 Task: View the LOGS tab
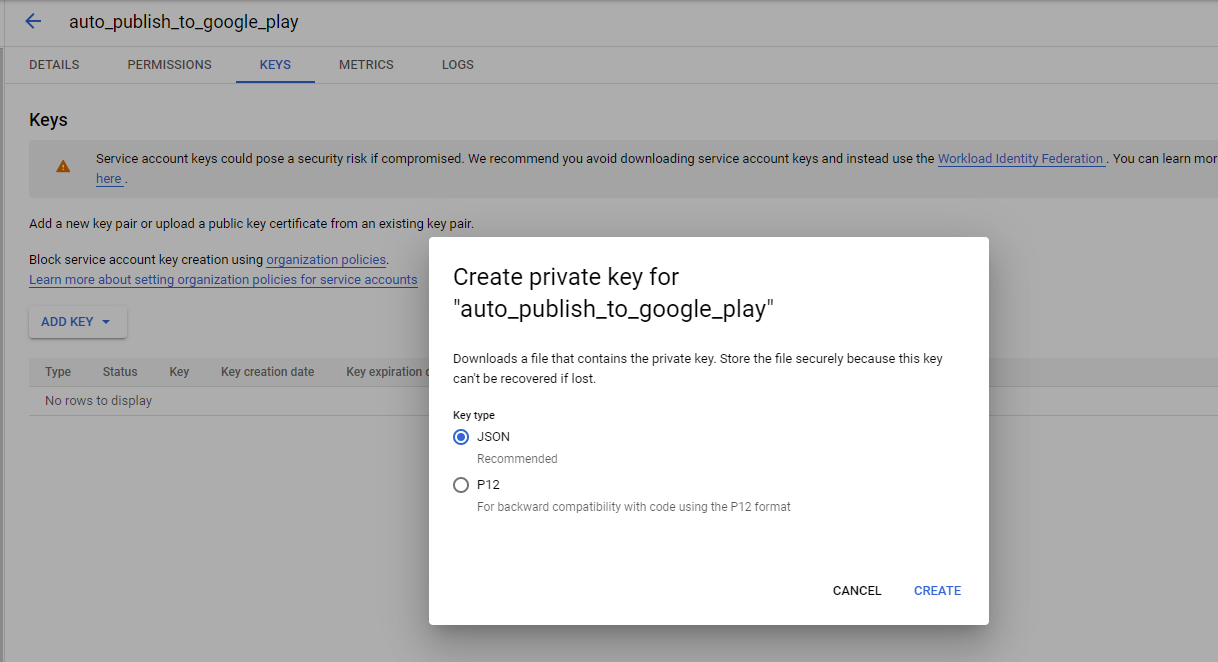458,65
